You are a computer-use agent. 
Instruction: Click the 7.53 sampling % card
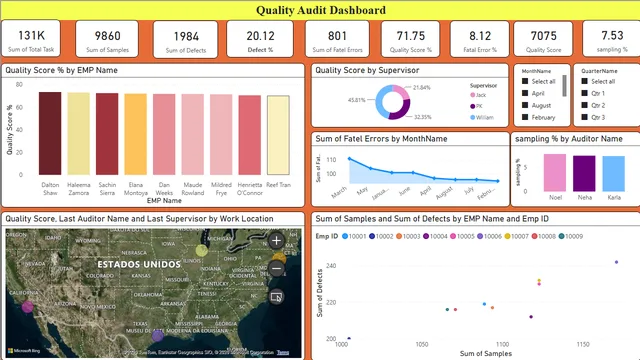[611, 39]
